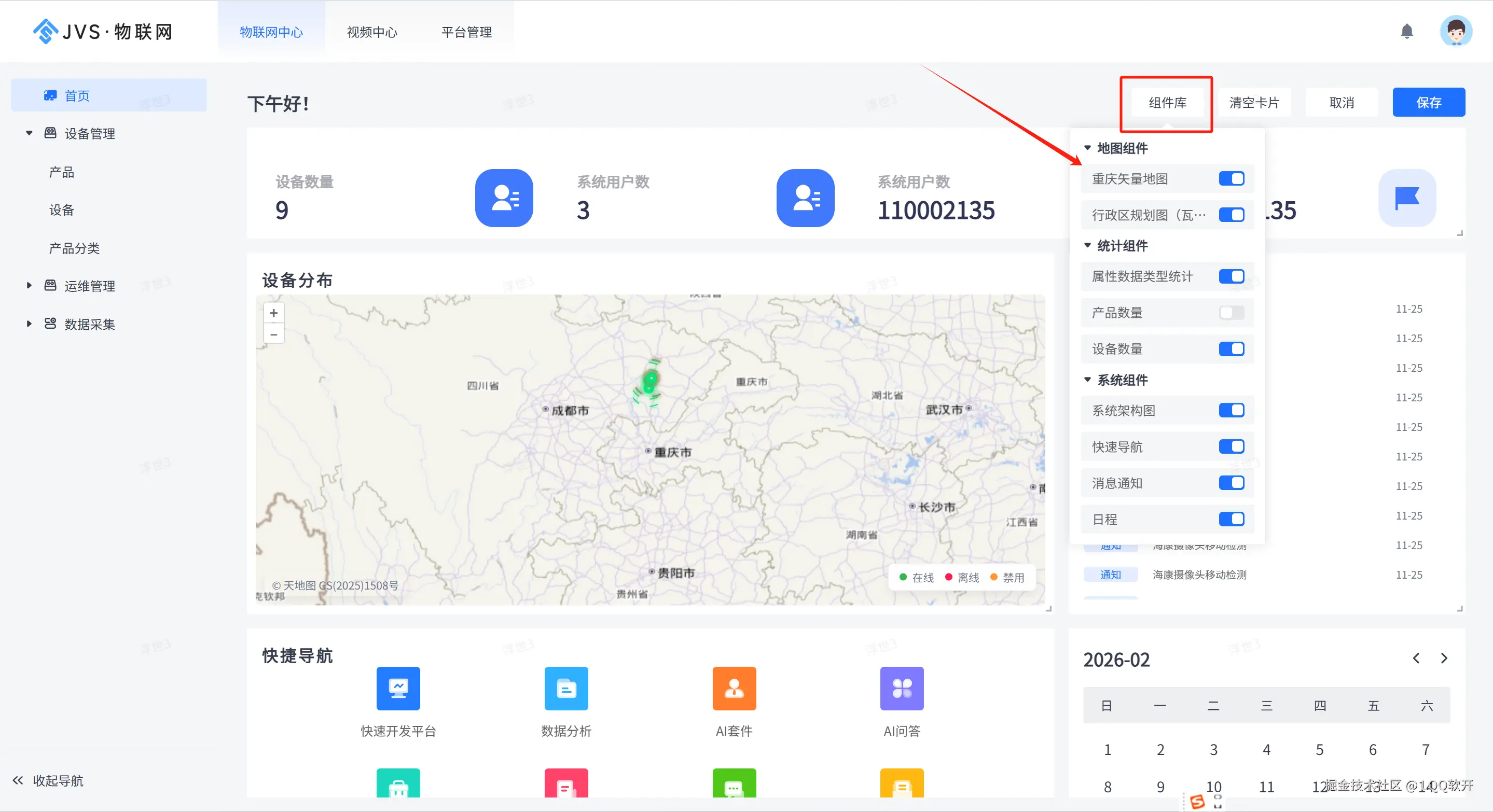Open the 数据分析 shortcut icon
The height and width of the screenshot is (812, 1493).
(565, 688)
